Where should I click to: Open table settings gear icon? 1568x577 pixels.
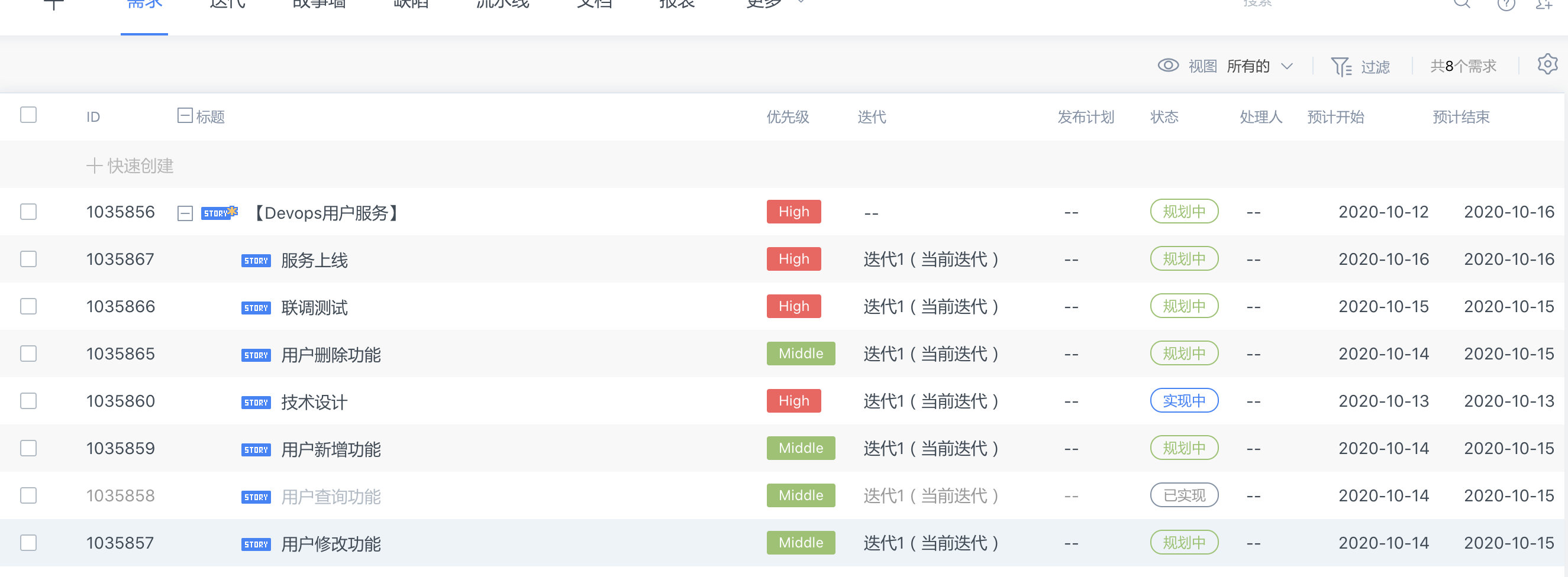pyautogui.click(x=1547, y=64)
